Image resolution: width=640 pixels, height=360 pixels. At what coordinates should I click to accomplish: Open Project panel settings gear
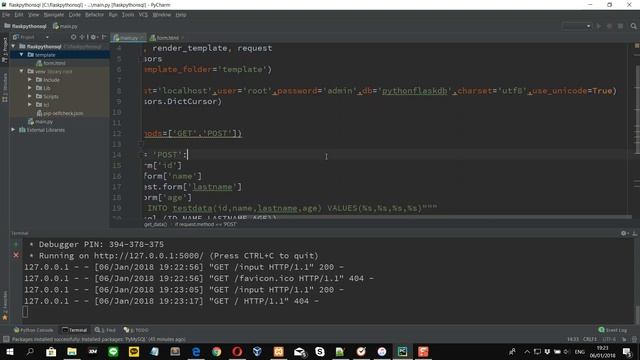(x=93, y=37)
